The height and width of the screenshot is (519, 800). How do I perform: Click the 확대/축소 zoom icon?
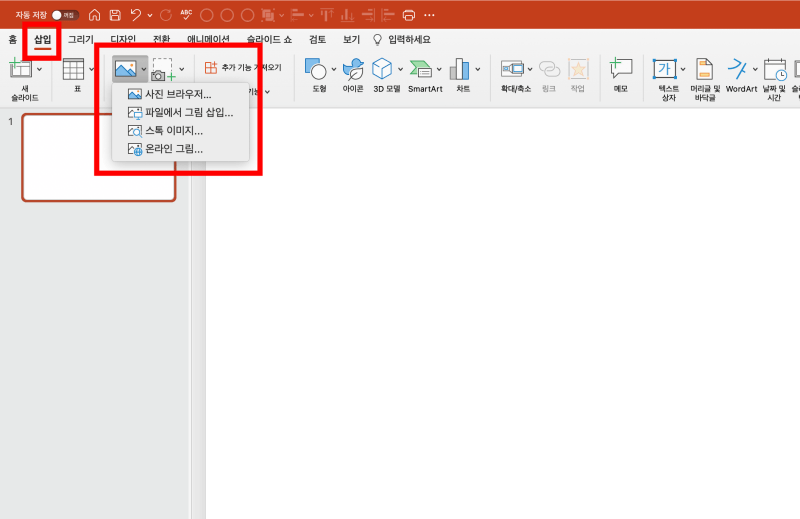512,68
